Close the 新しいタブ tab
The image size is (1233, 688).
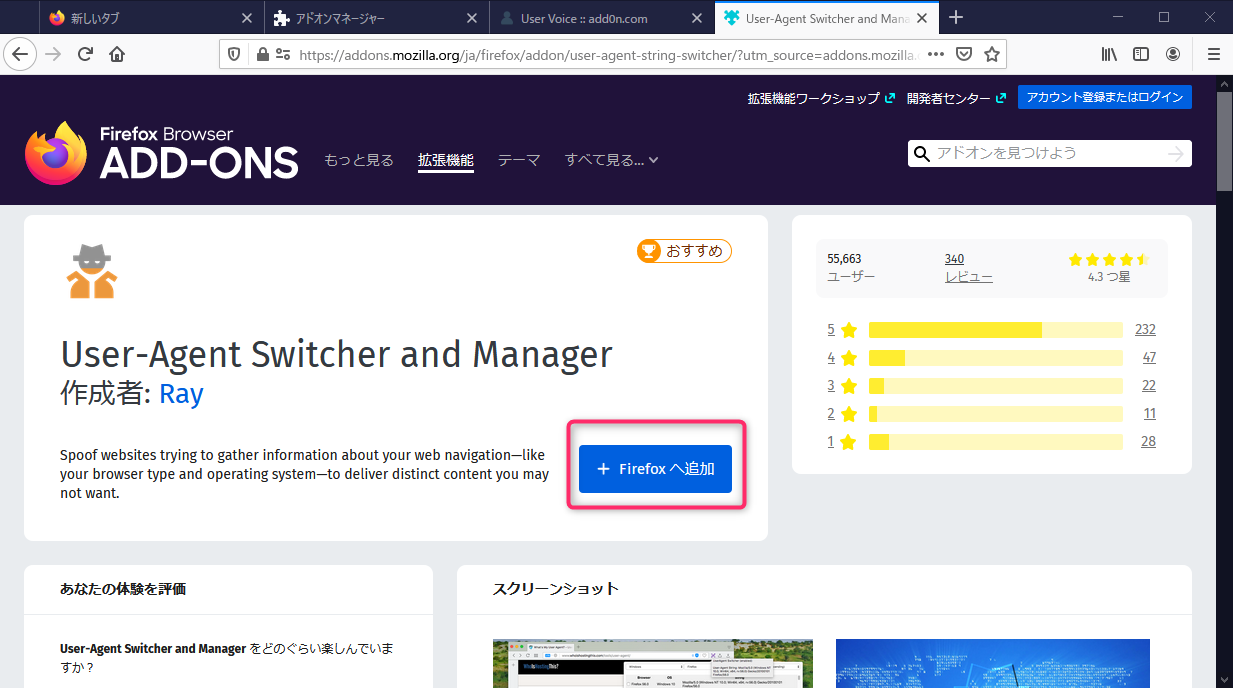pos(248,18)
